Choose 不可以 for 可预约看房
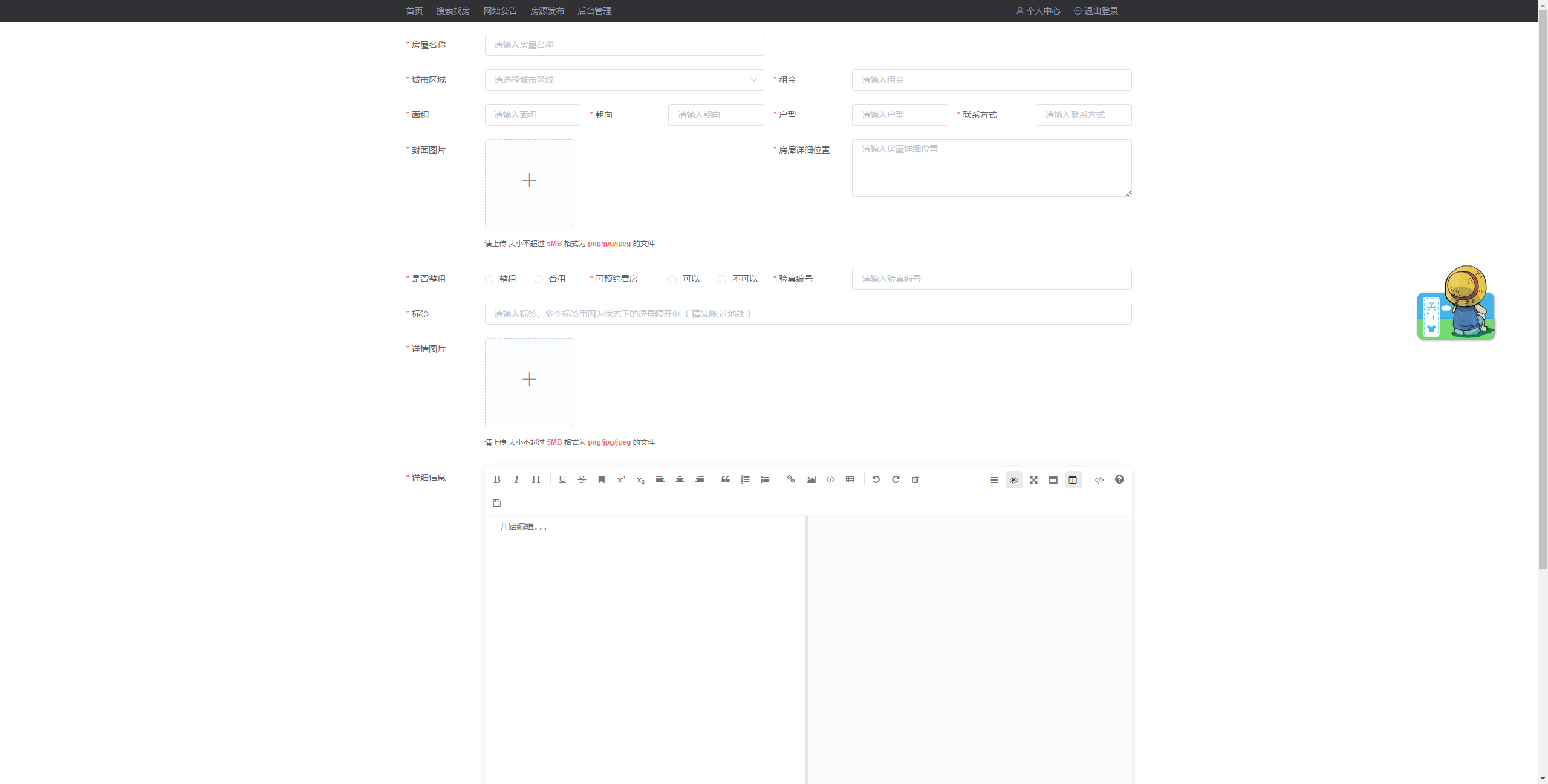This screenshot has width=1548, height=784. tap(722, 279)
